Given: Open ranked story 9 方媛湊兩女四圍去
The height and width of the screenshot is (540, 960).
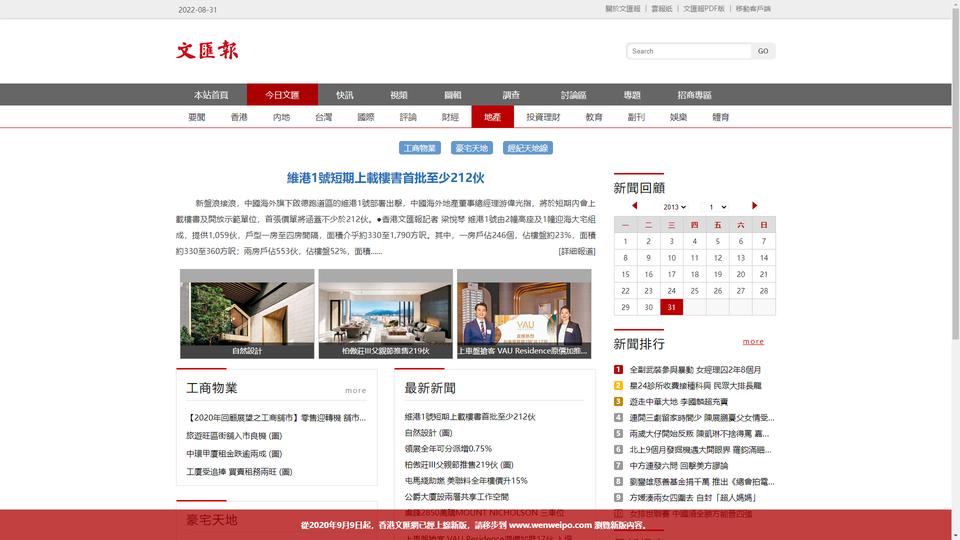Looking at the screenshot, I should click(692, 498).
